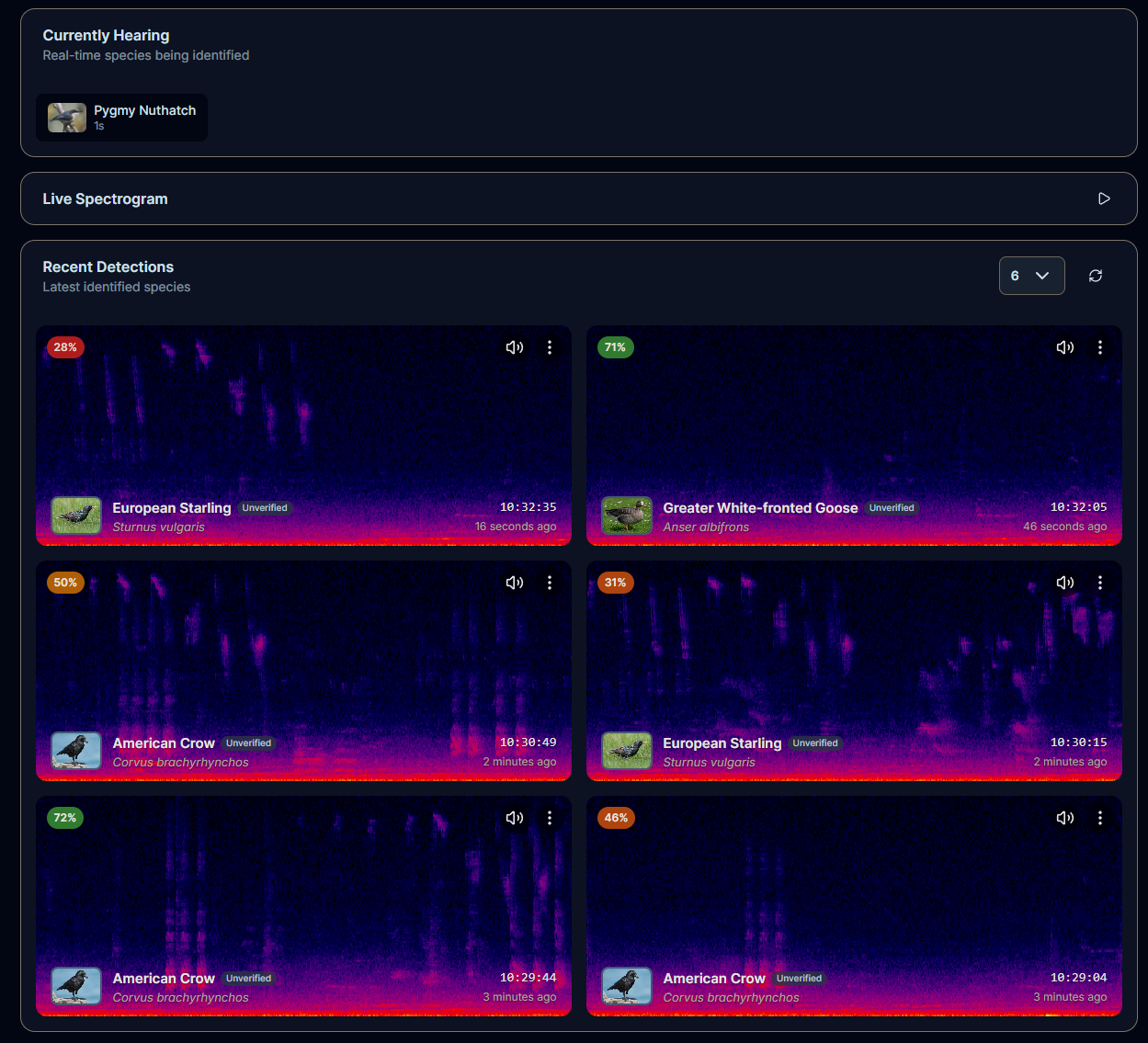Refresh the Recent Detections list

coord(1095,276)
